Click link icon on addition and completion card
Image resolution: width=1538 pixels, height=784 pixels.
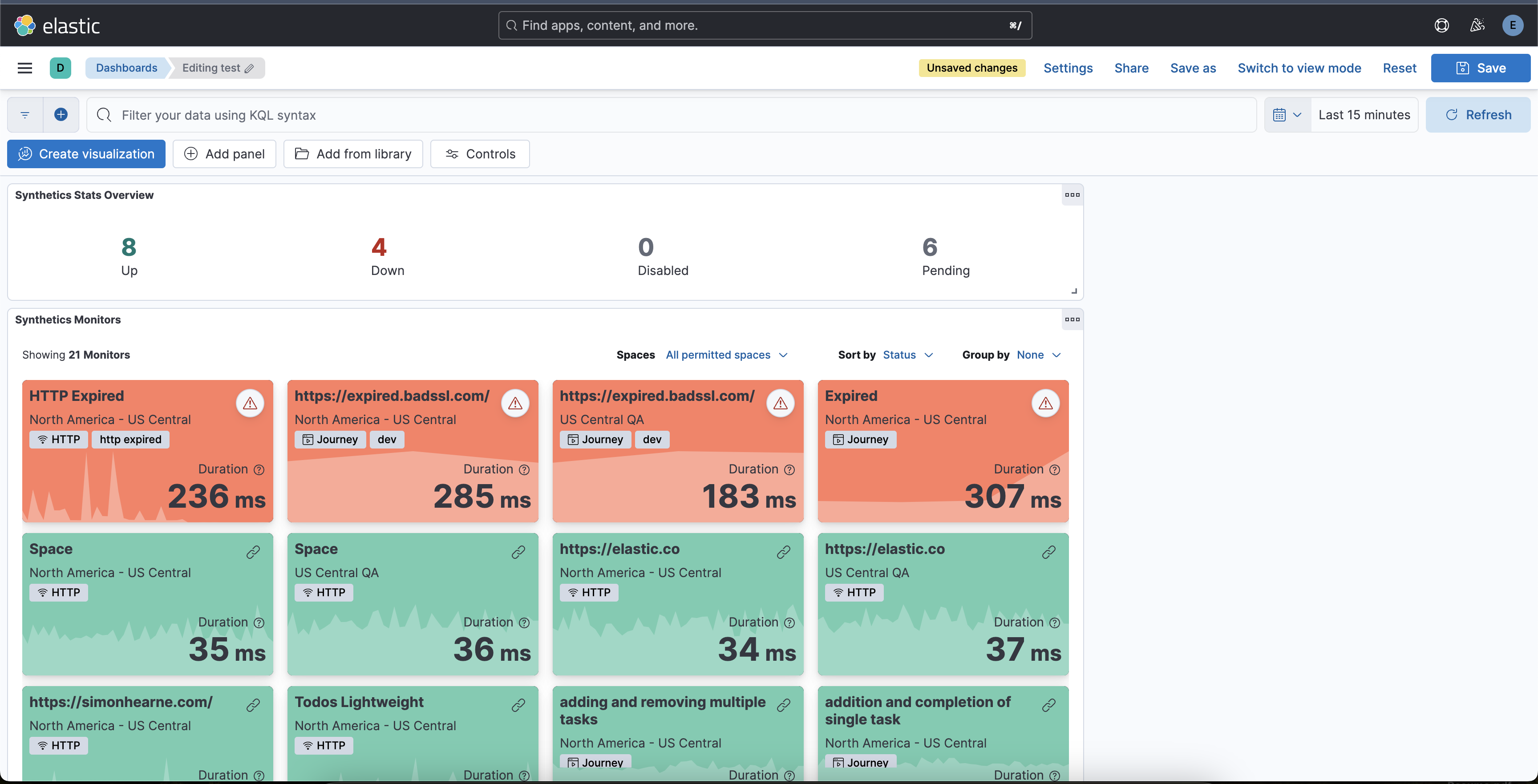pos(1048,705)
